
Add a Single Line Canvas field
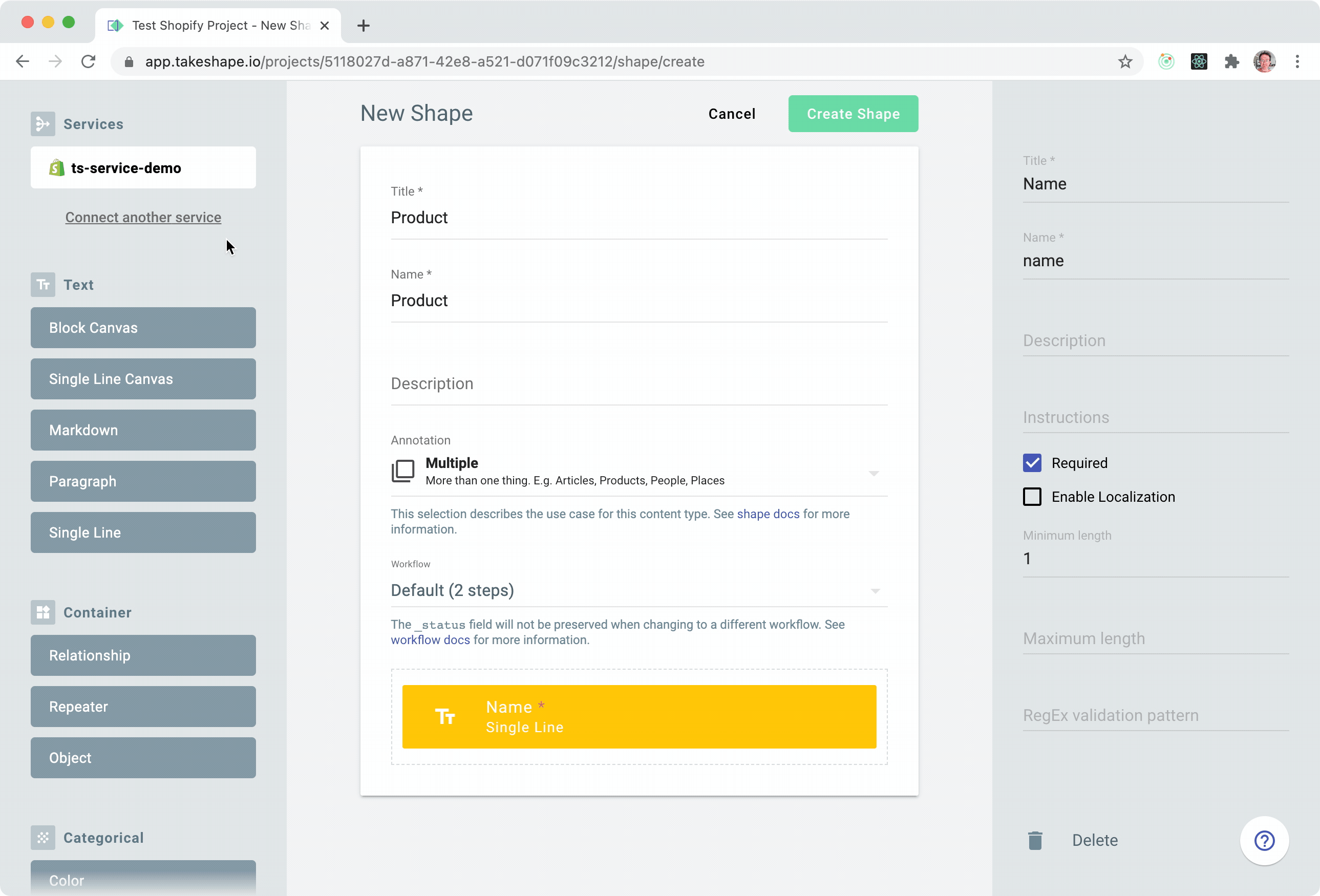(x=143, y=379)
